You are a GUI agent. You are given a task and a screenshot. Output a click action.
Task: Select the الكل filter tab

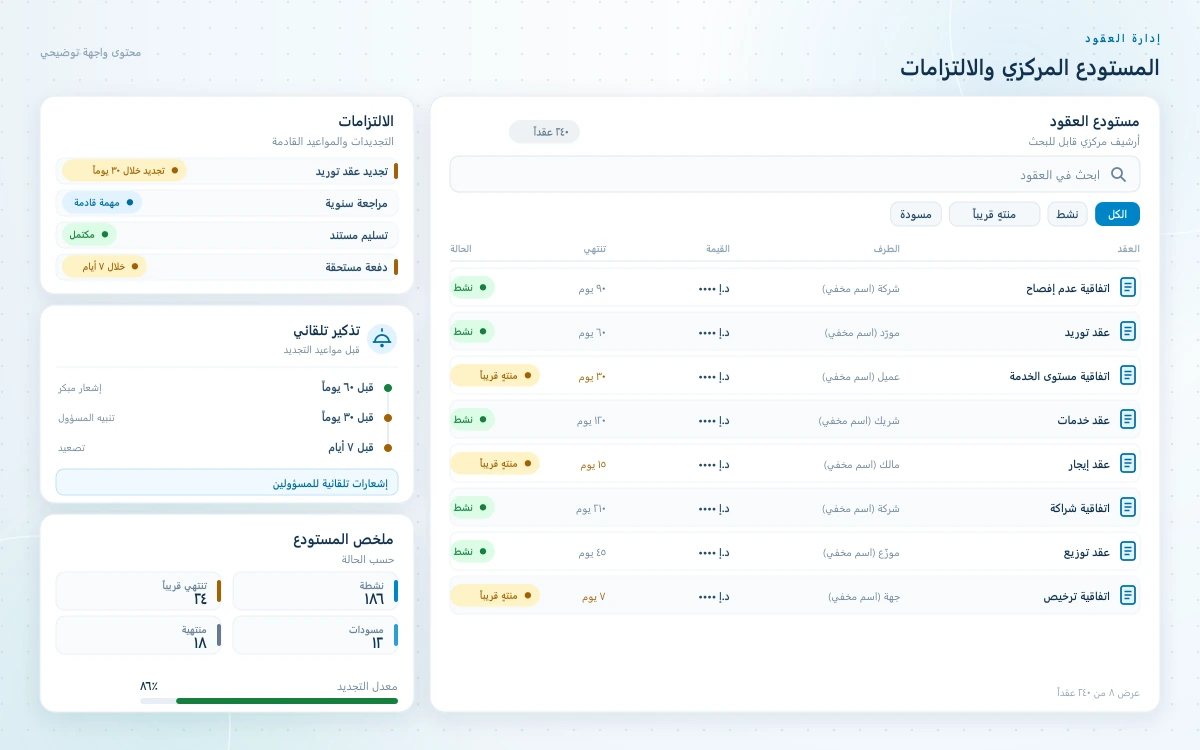point(1117,214)
